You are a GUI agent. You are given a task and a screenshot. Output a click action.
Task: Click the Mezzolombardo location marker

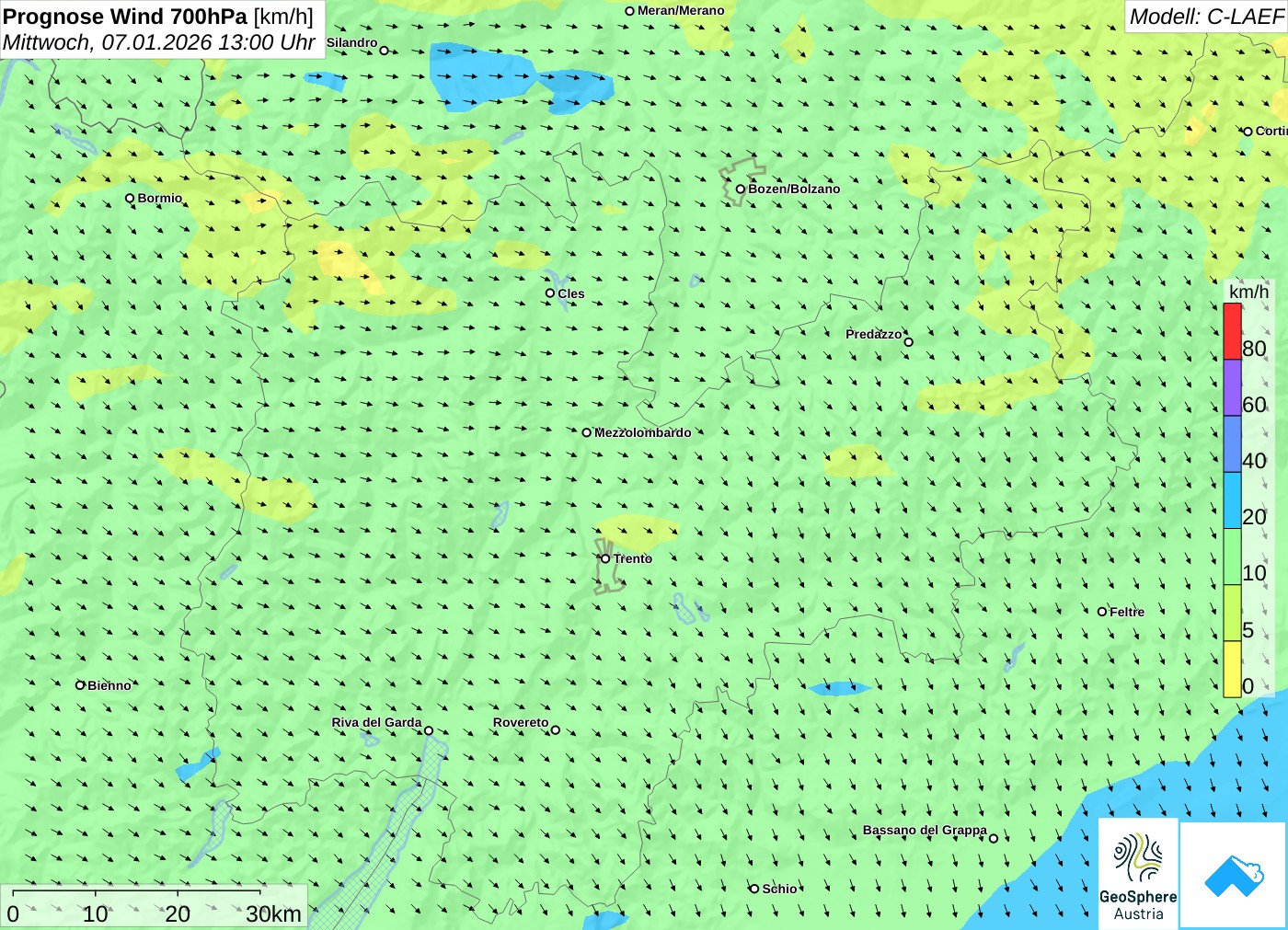(586, 432)
